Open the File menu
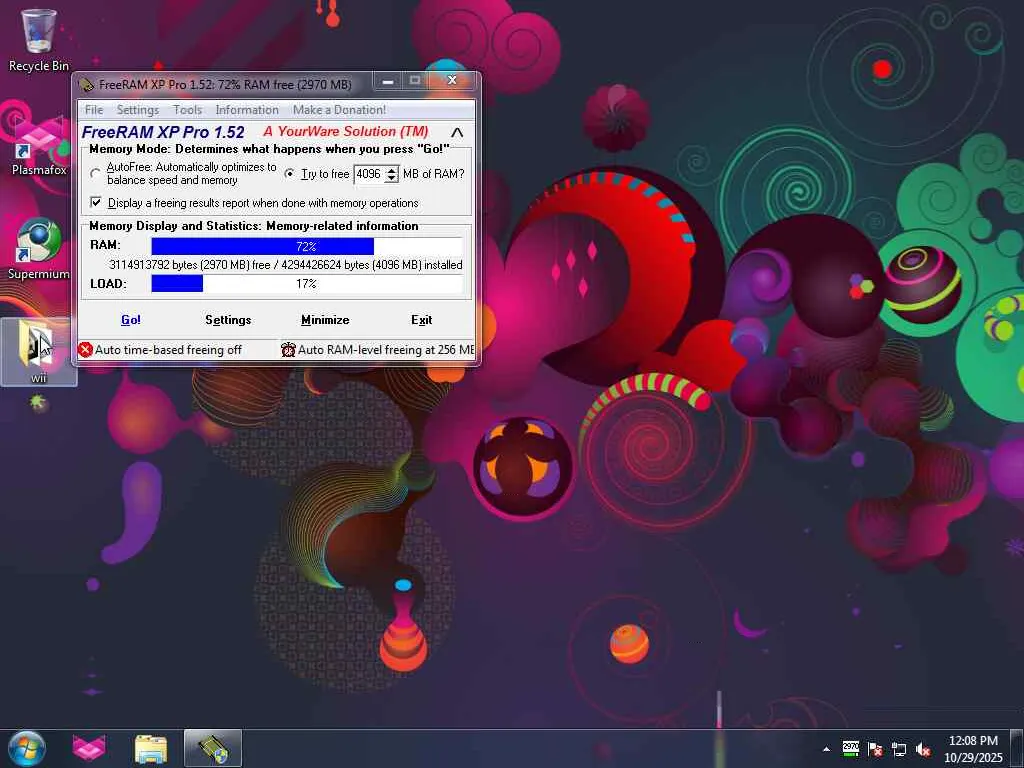 tap(94, 110)
